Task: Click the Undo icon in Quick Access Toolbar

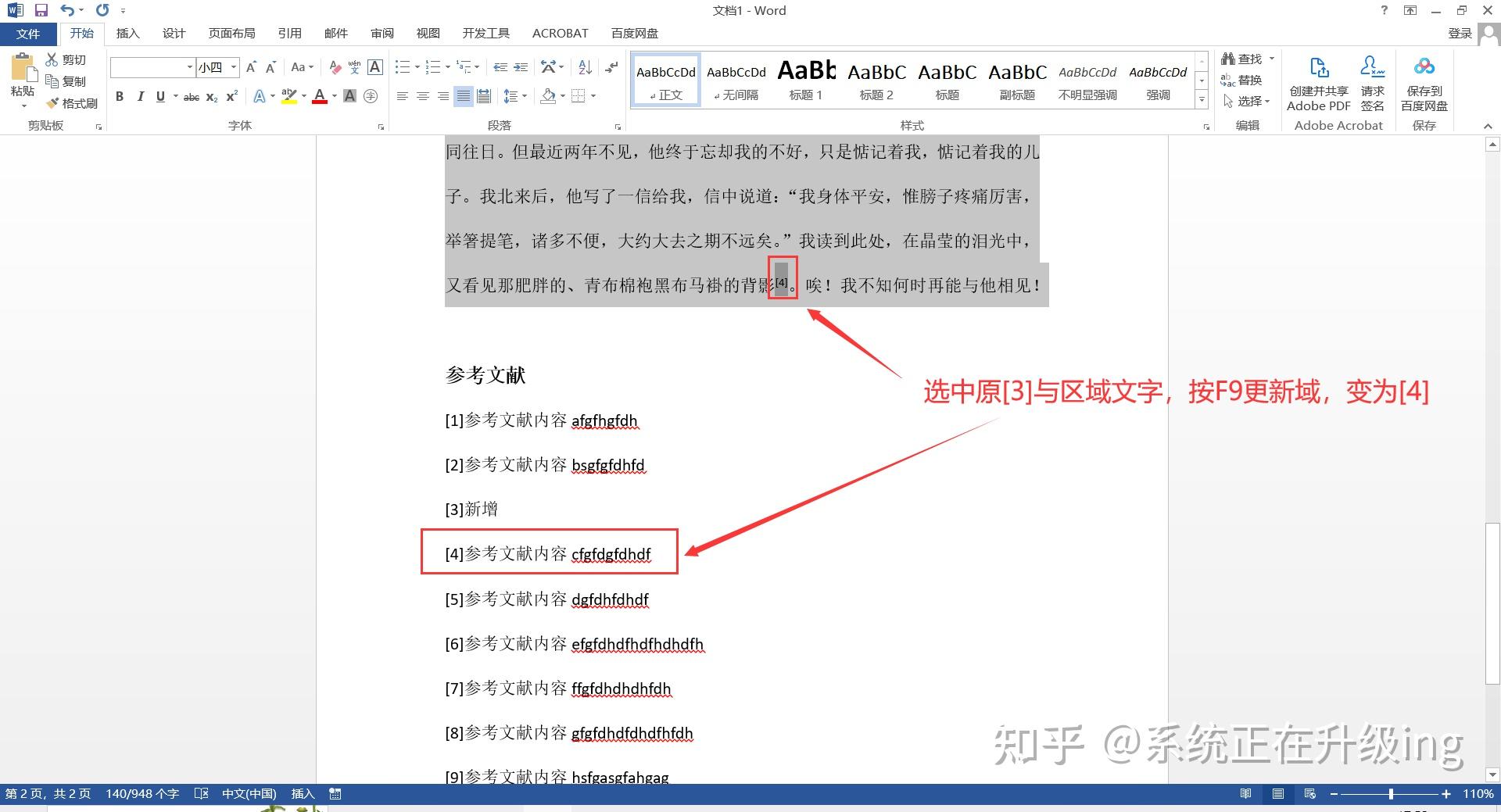Action: tap(67, 10)
